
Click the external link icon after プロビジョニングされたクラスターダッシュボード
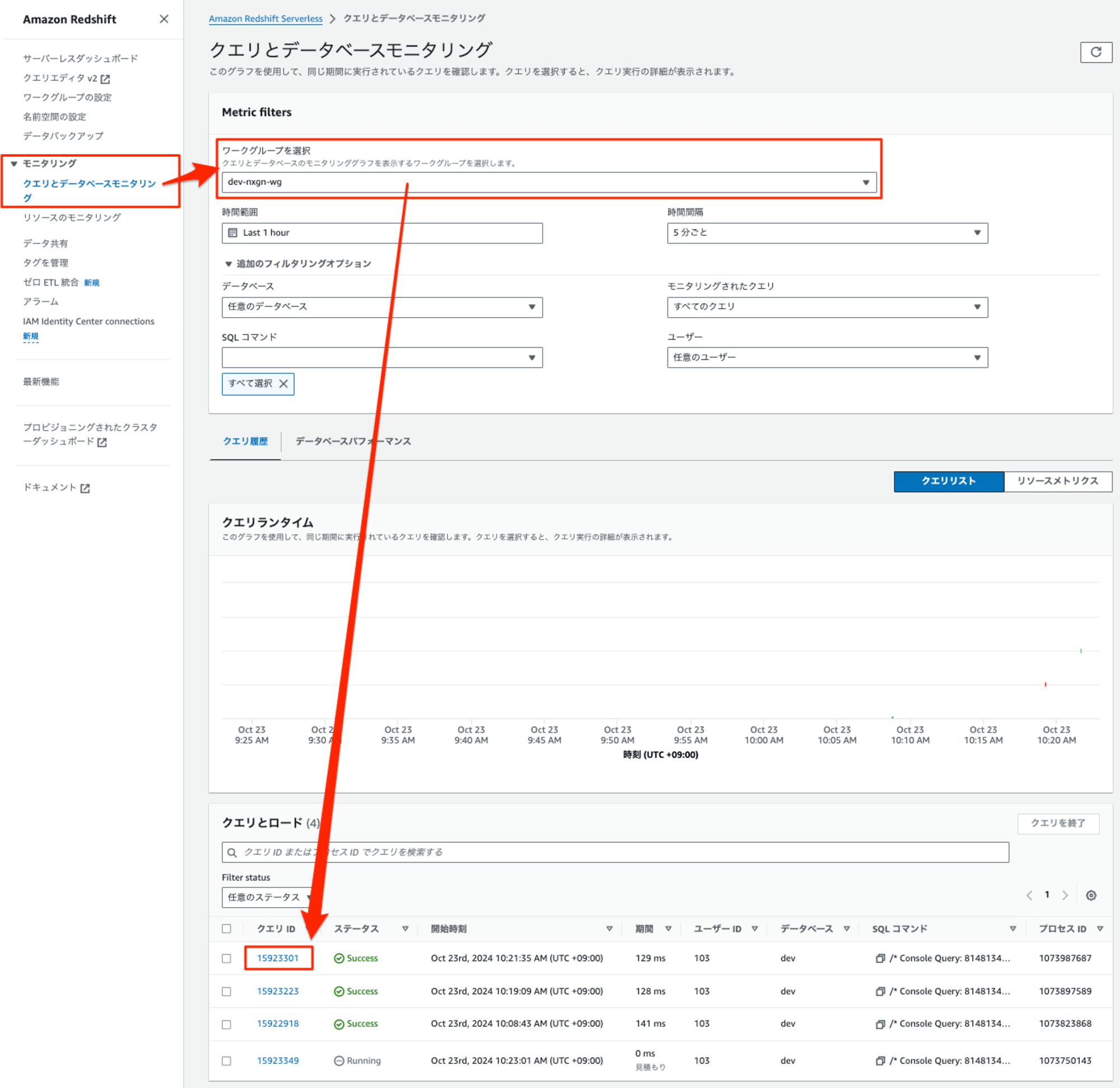pos(102,442)
